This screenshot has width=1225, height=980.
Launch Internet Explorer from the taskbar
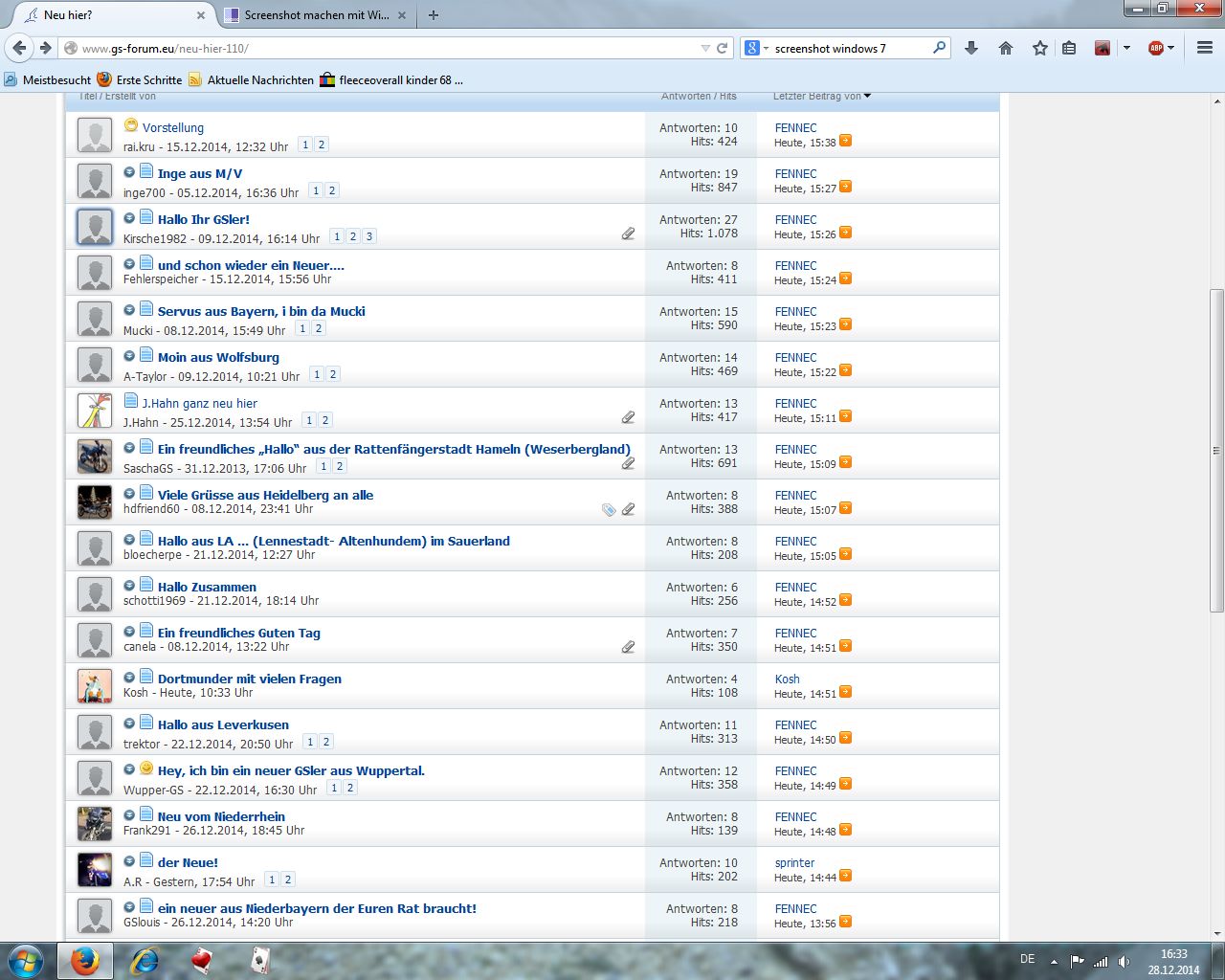[x=145, y=961]
